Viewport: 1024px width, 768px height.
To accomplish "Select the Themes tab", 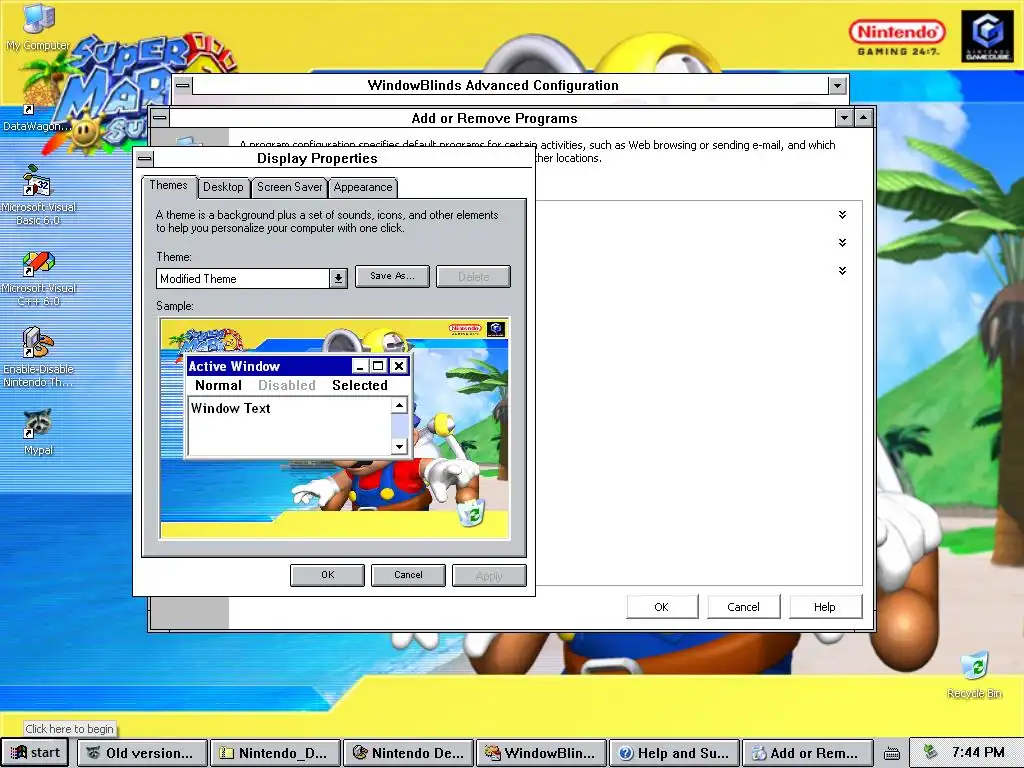I will 168,185.
